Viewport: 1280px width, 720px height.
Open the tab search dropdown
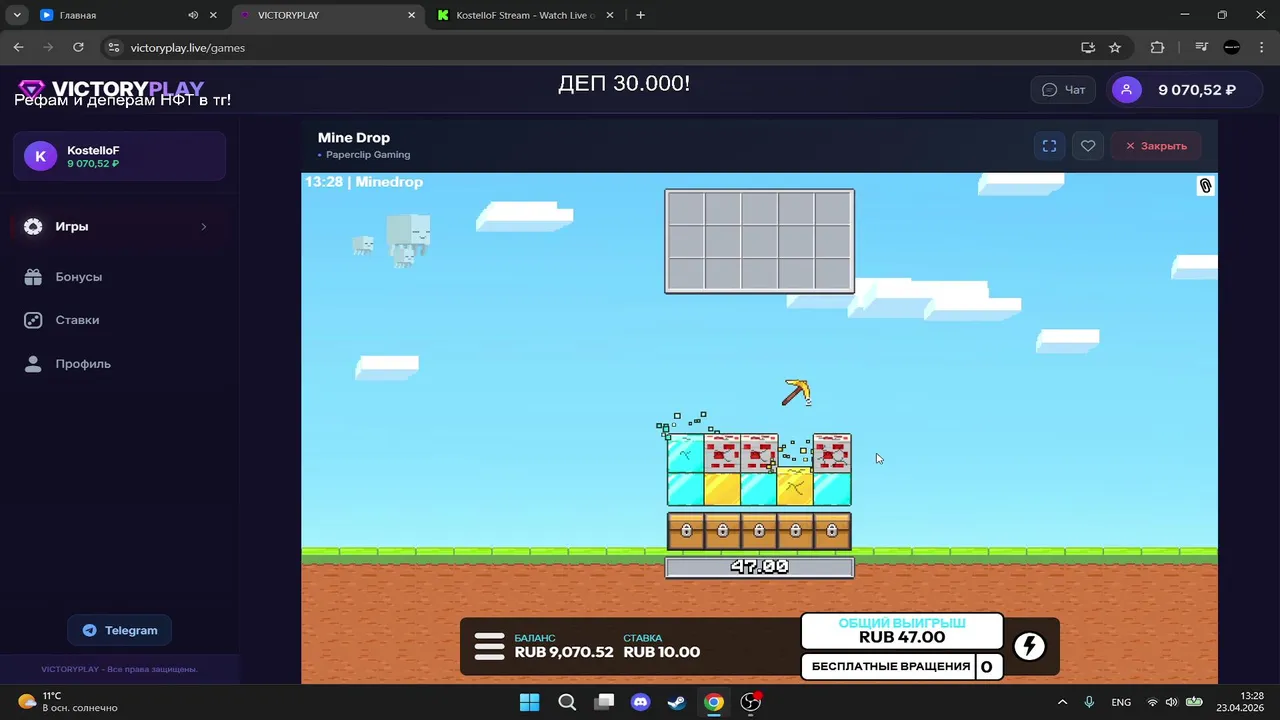pos(17,15)
